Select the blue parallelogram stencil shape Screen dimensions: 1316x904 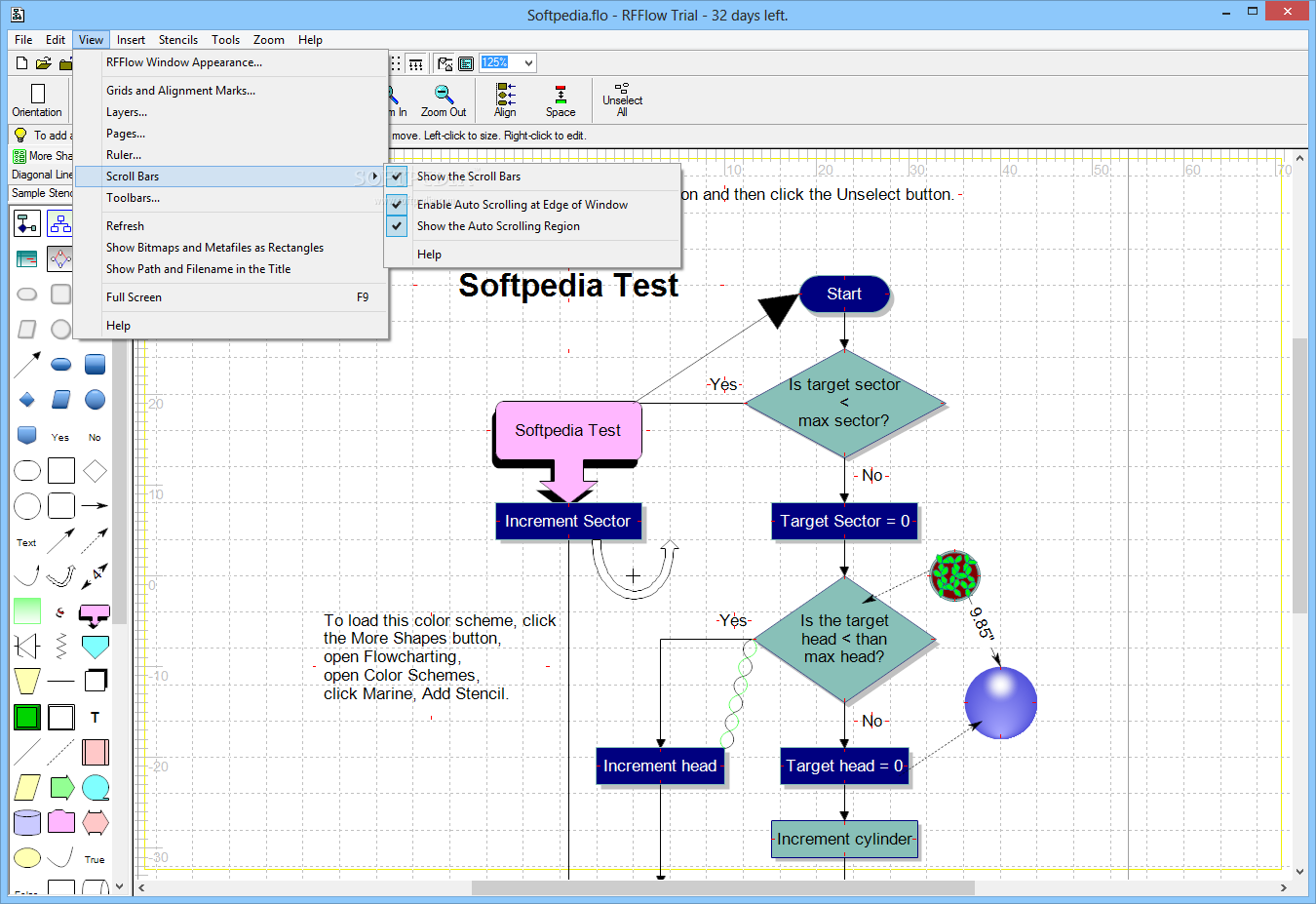[x=60, y=400]
